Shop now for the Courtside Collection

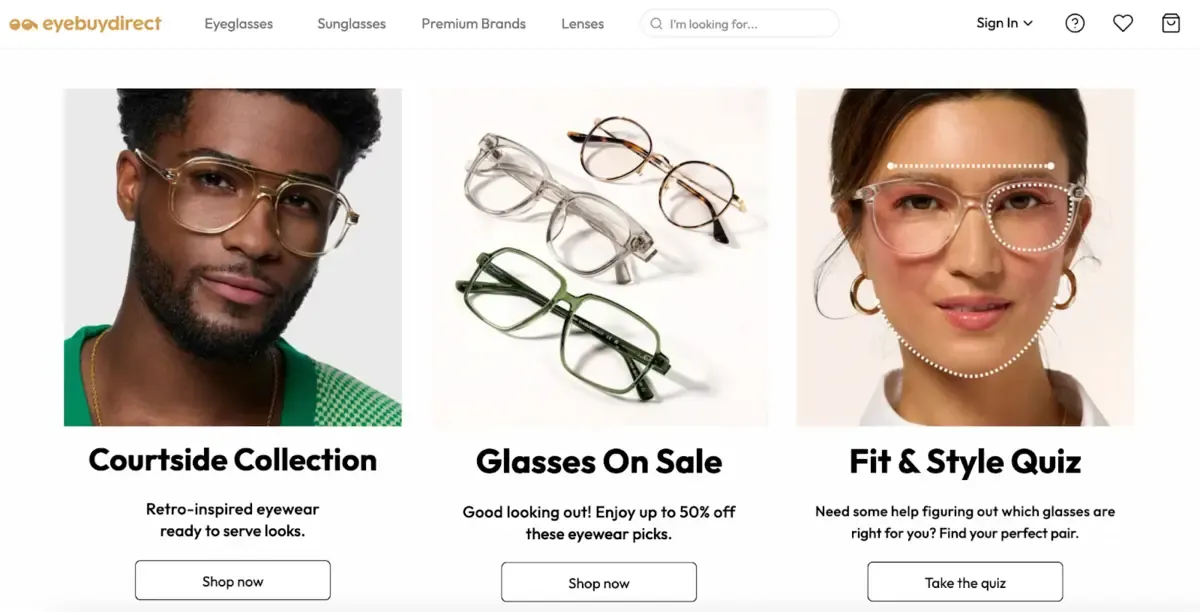(x=232, y=580)
